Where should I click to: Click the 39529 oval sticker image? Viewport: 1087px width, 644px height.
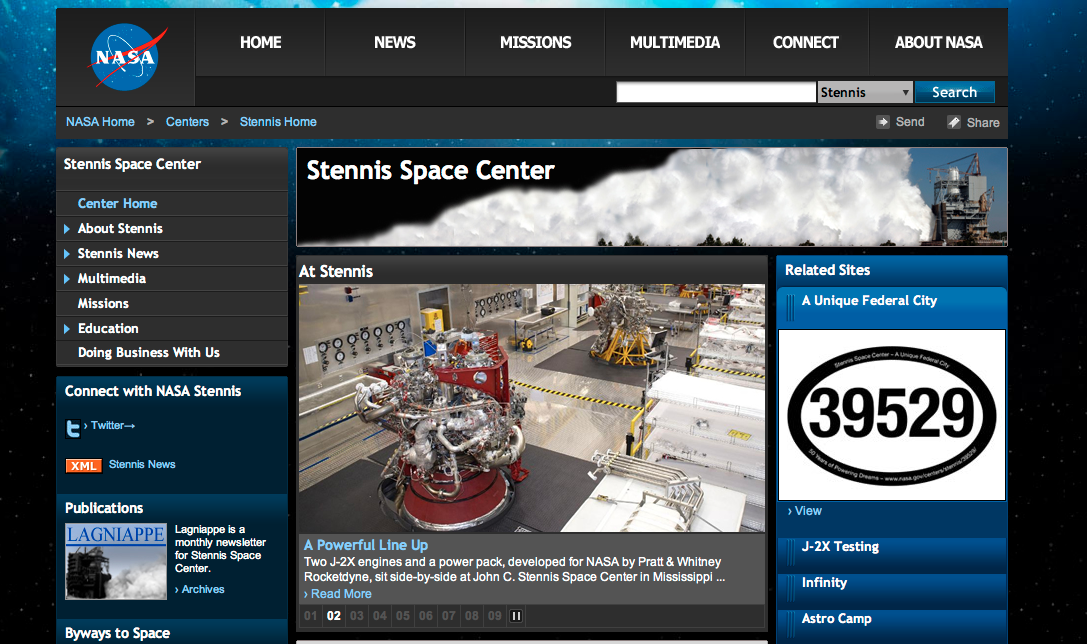tap(892, 415)
